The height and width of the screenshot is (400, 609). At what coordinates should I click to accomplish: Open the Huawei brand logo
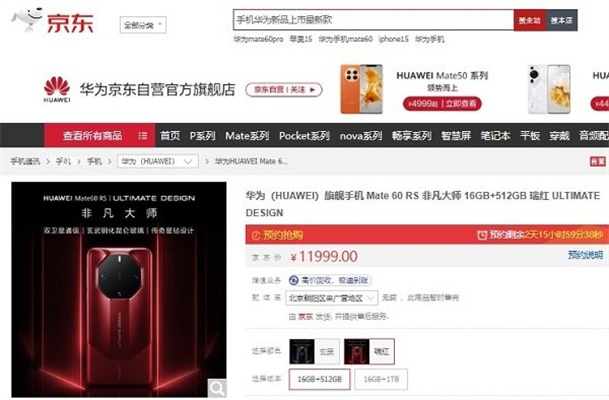click(57, 89)
